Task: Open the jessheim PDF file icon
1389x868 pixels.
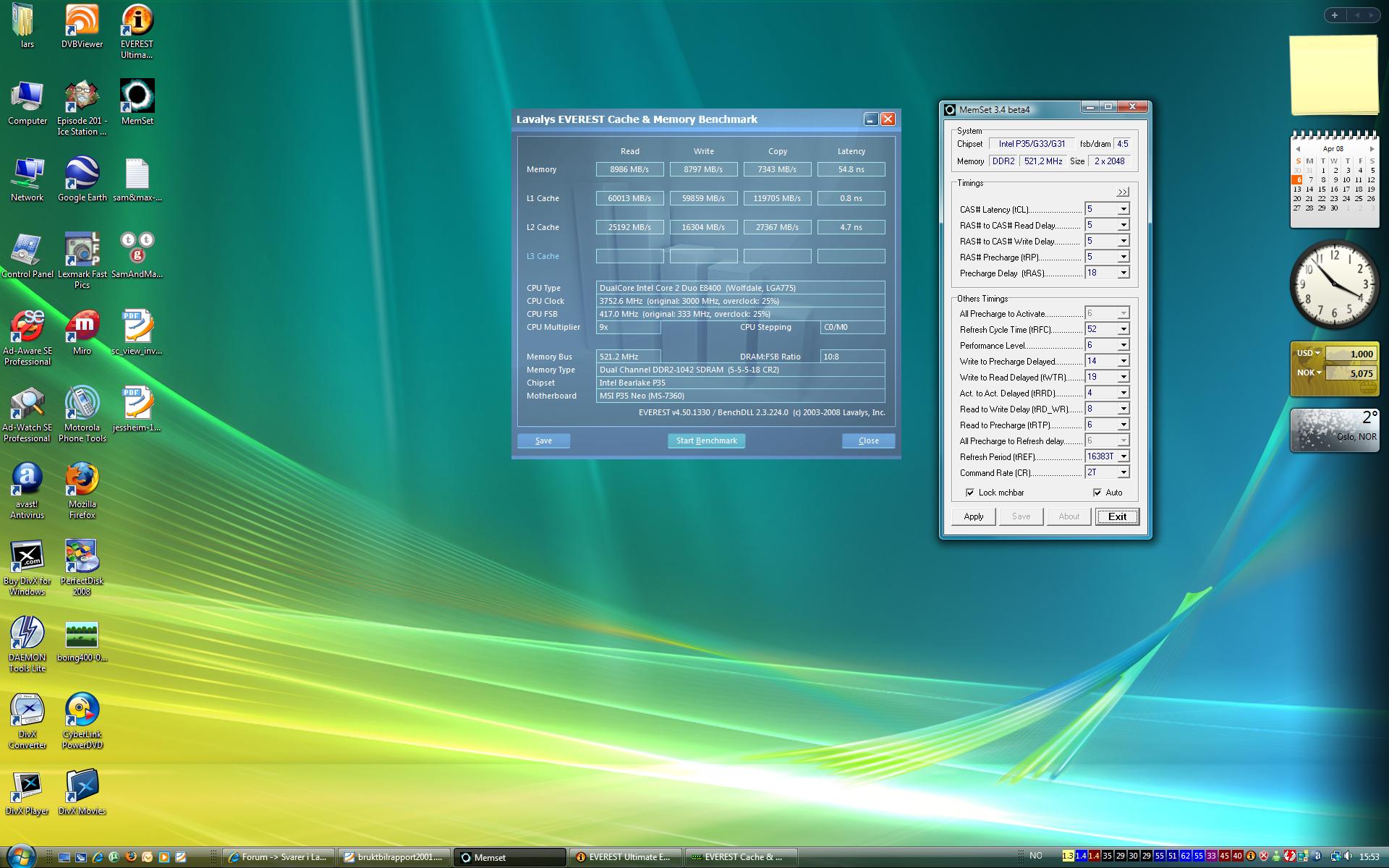Action: pos(137,409)
